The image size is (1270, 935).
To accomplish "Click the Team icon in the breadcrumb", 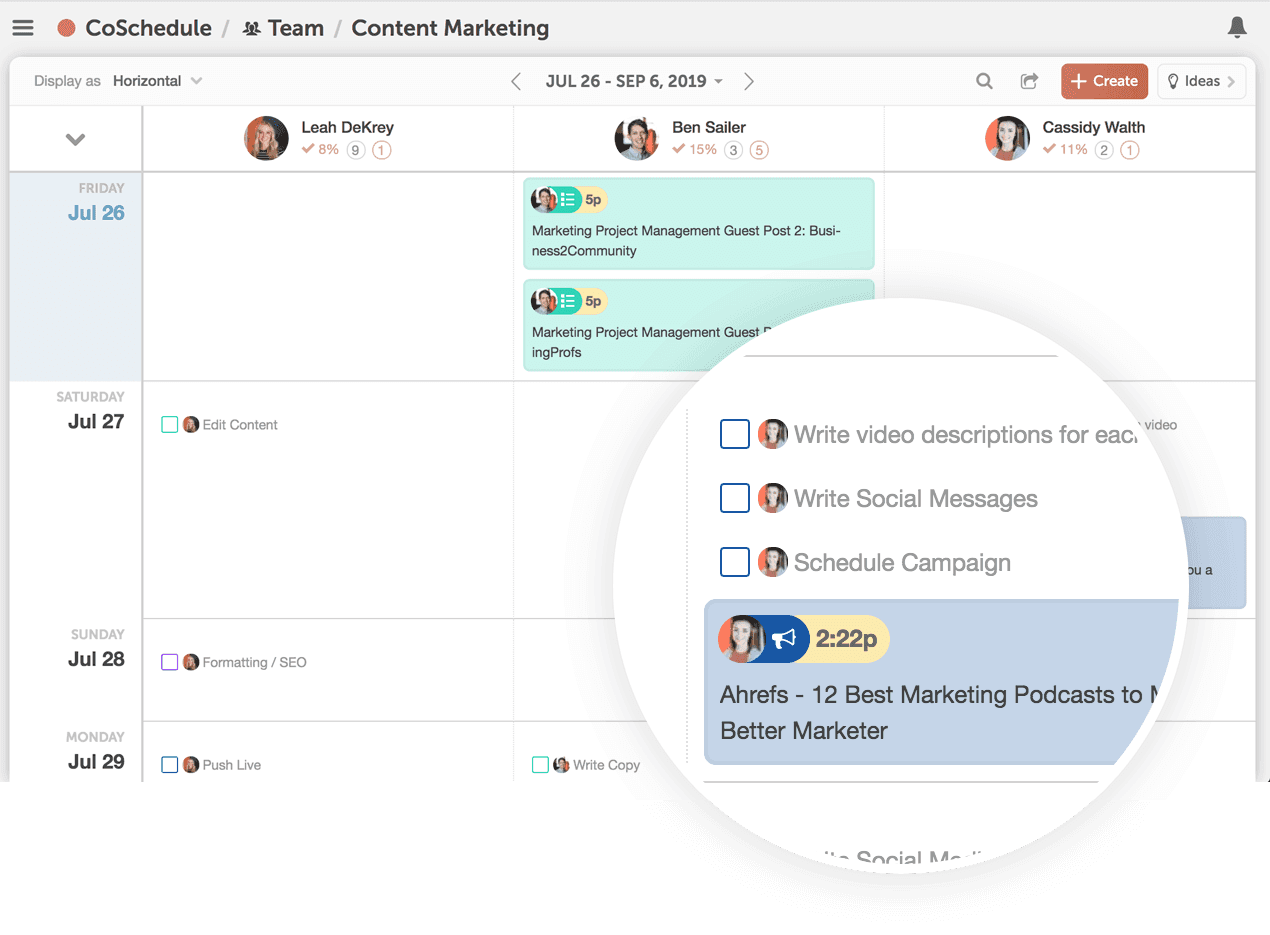I will (252, 29).
